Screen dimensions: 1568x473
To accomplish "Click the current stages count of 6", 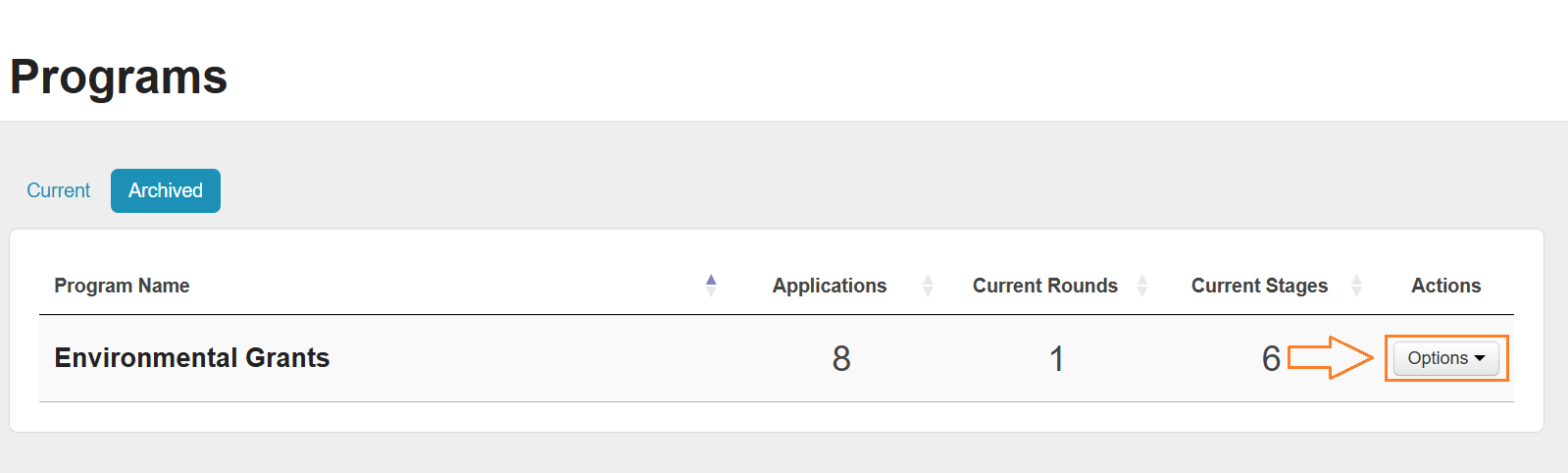I will pos(1271,359).
